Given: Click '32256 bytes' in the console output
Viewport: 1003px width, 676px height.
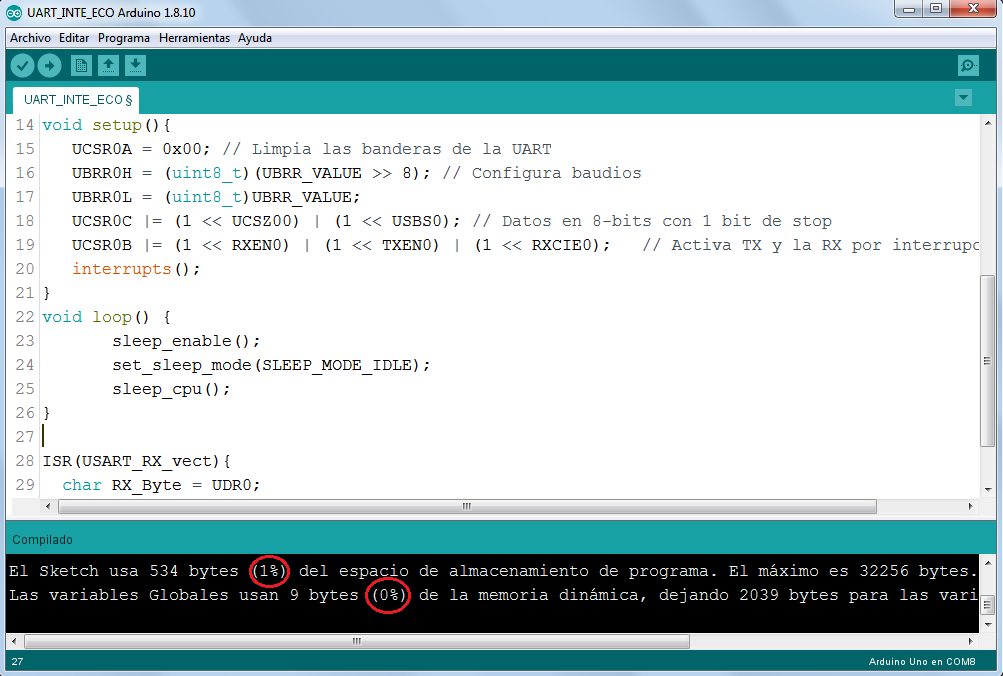Looking at the screenshot, I should click(x=914, y=571).
